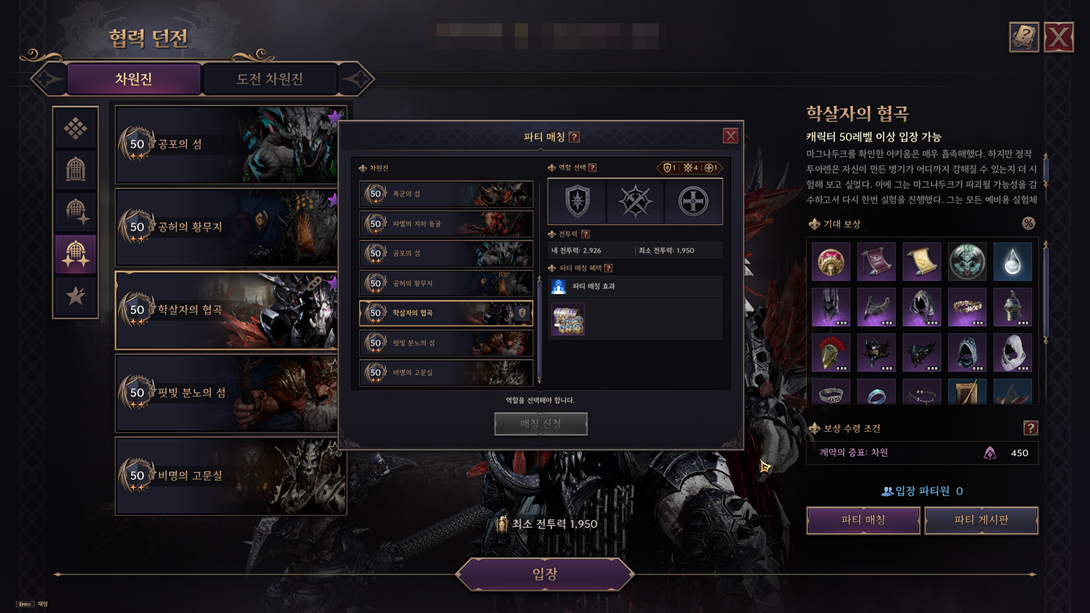
Task: Click the 입장 enter button
Action: [544, 574]
